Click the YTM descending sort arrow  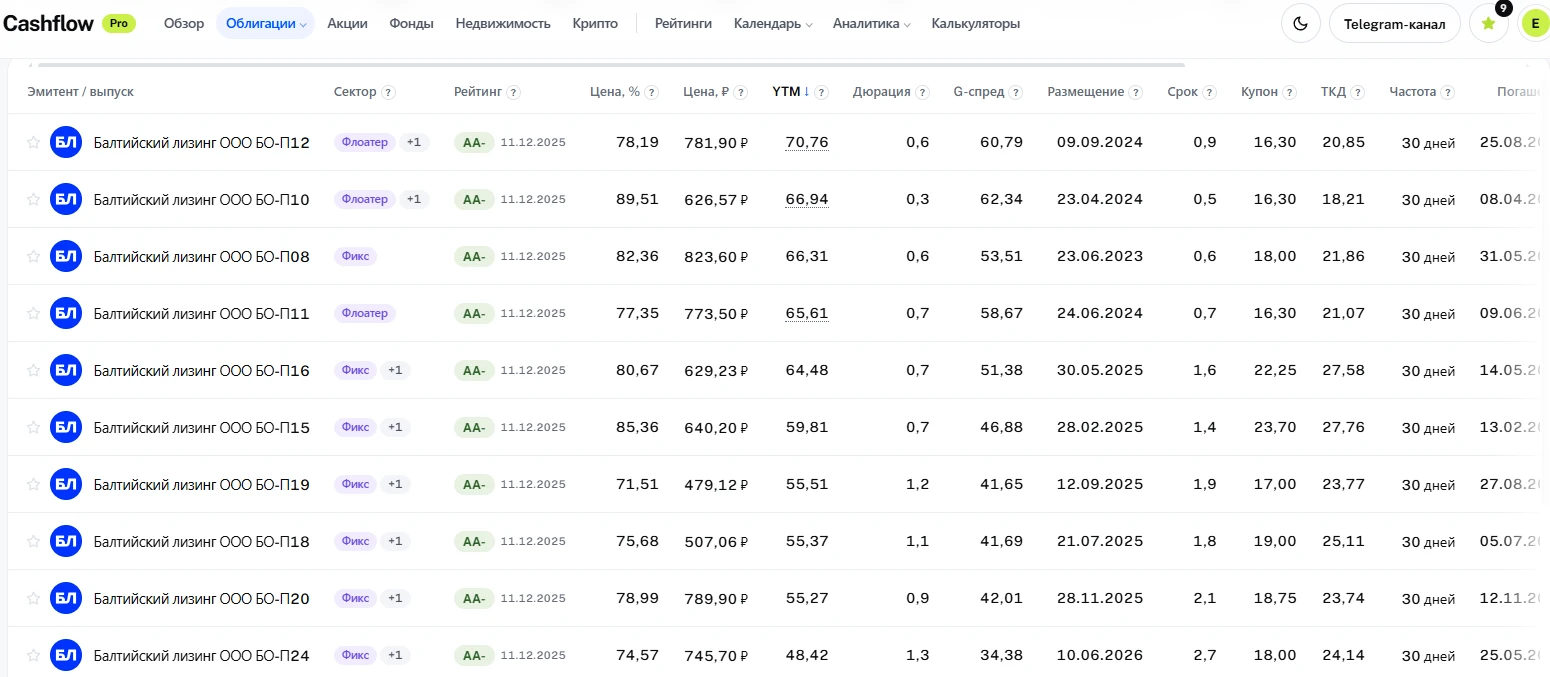pyautogui.click(x=806, y=91)
